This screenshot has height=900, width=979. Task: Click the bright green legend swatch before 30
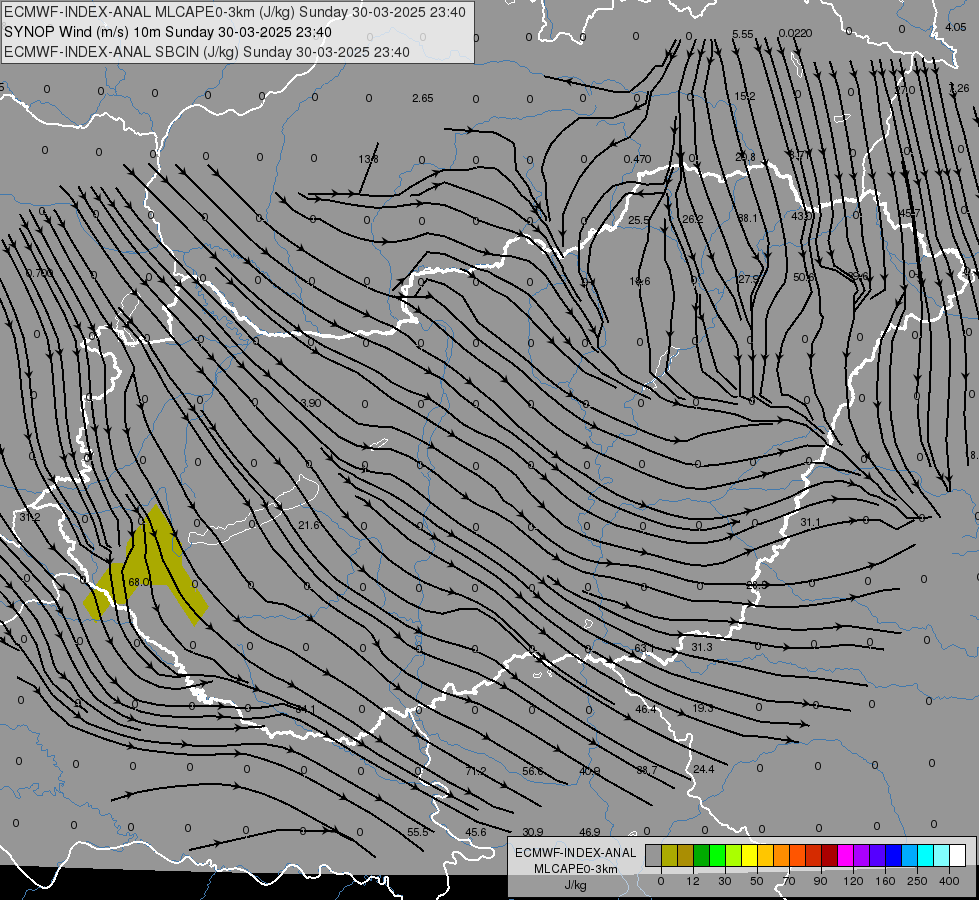(x=717, y=855)
